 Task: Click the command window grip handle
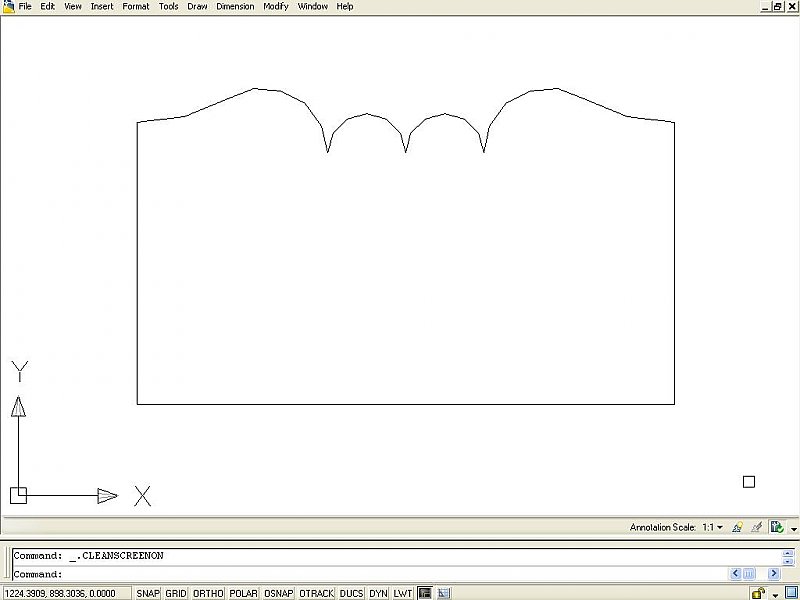click(x=7, y=563)
